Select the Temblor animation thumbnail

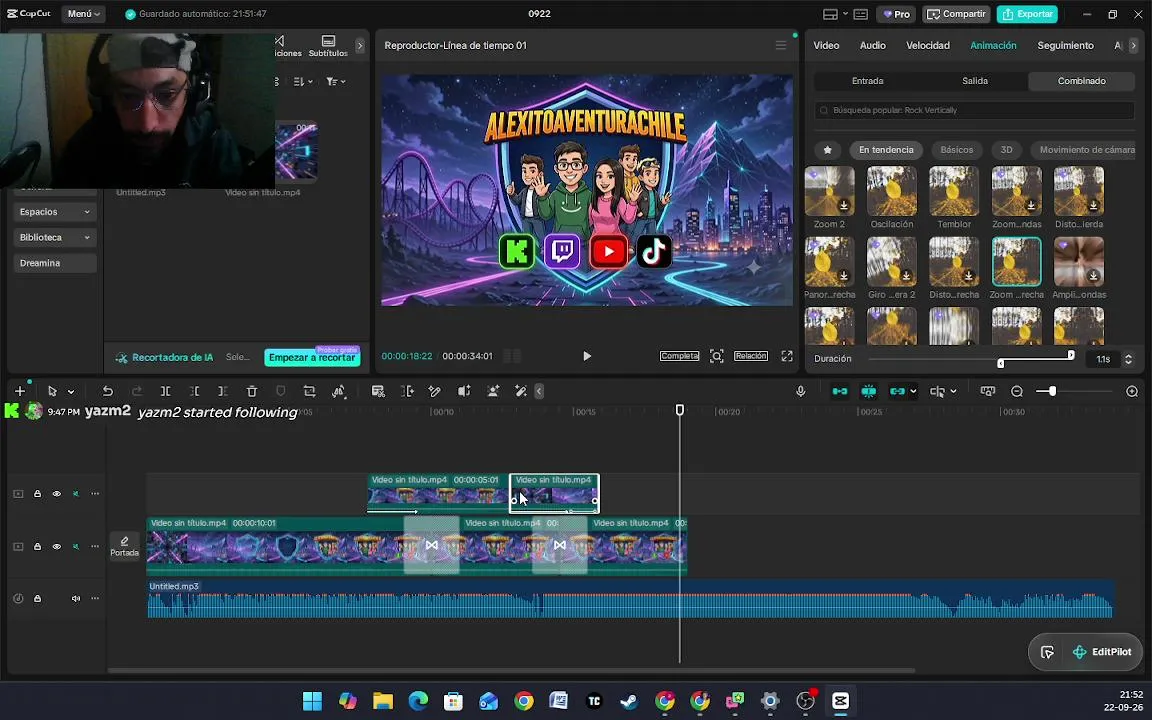[x=954, y=191]
